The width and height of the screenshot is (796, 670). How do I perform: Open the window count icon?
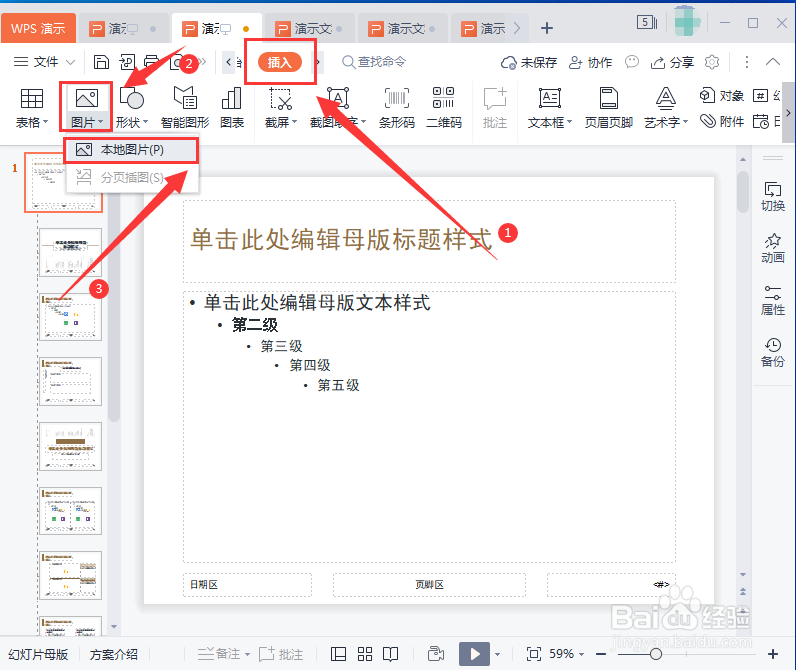pos(647,22)
